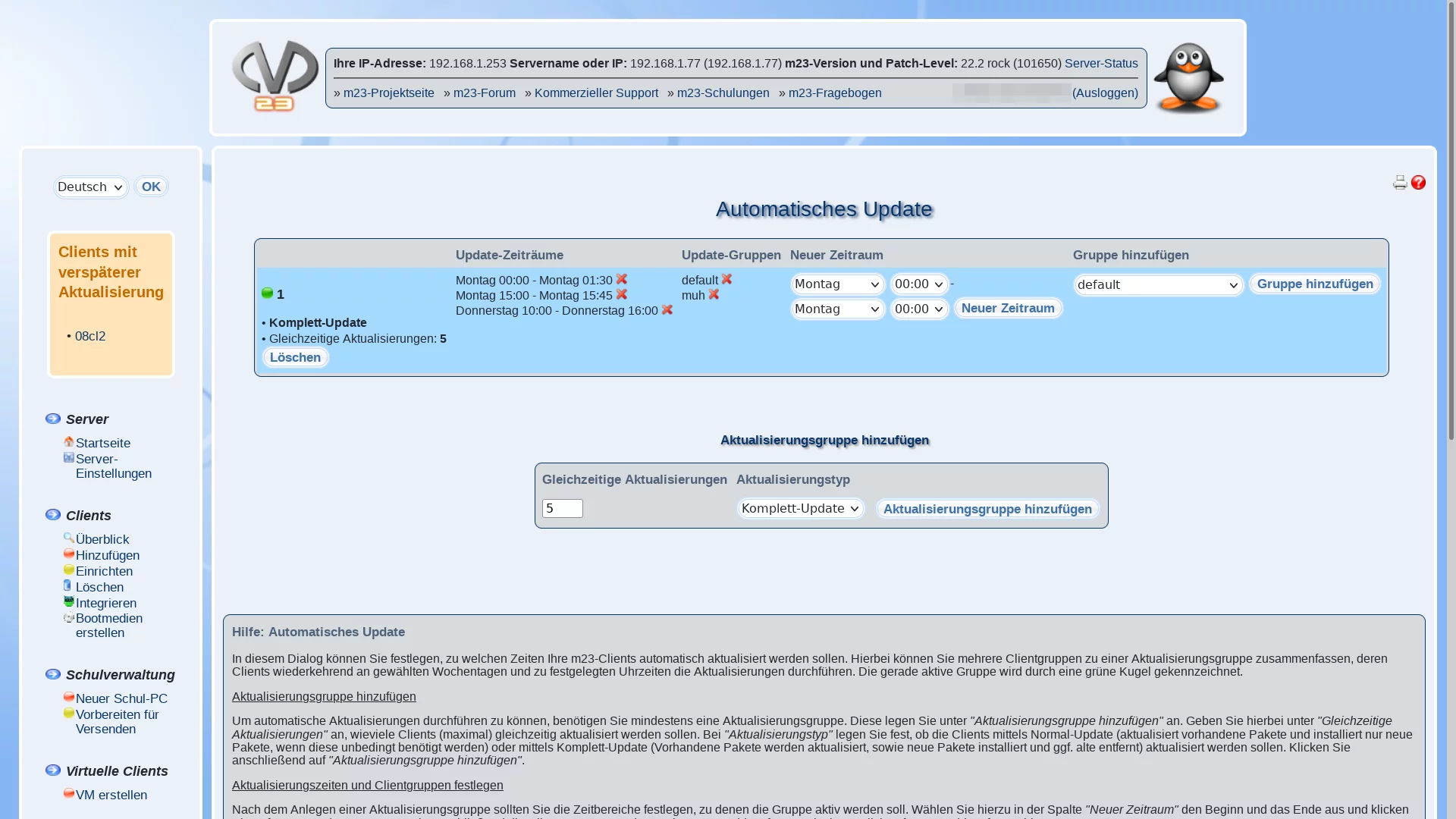
Task: Click the penguin mascot image
Action: pos(1188,78)
